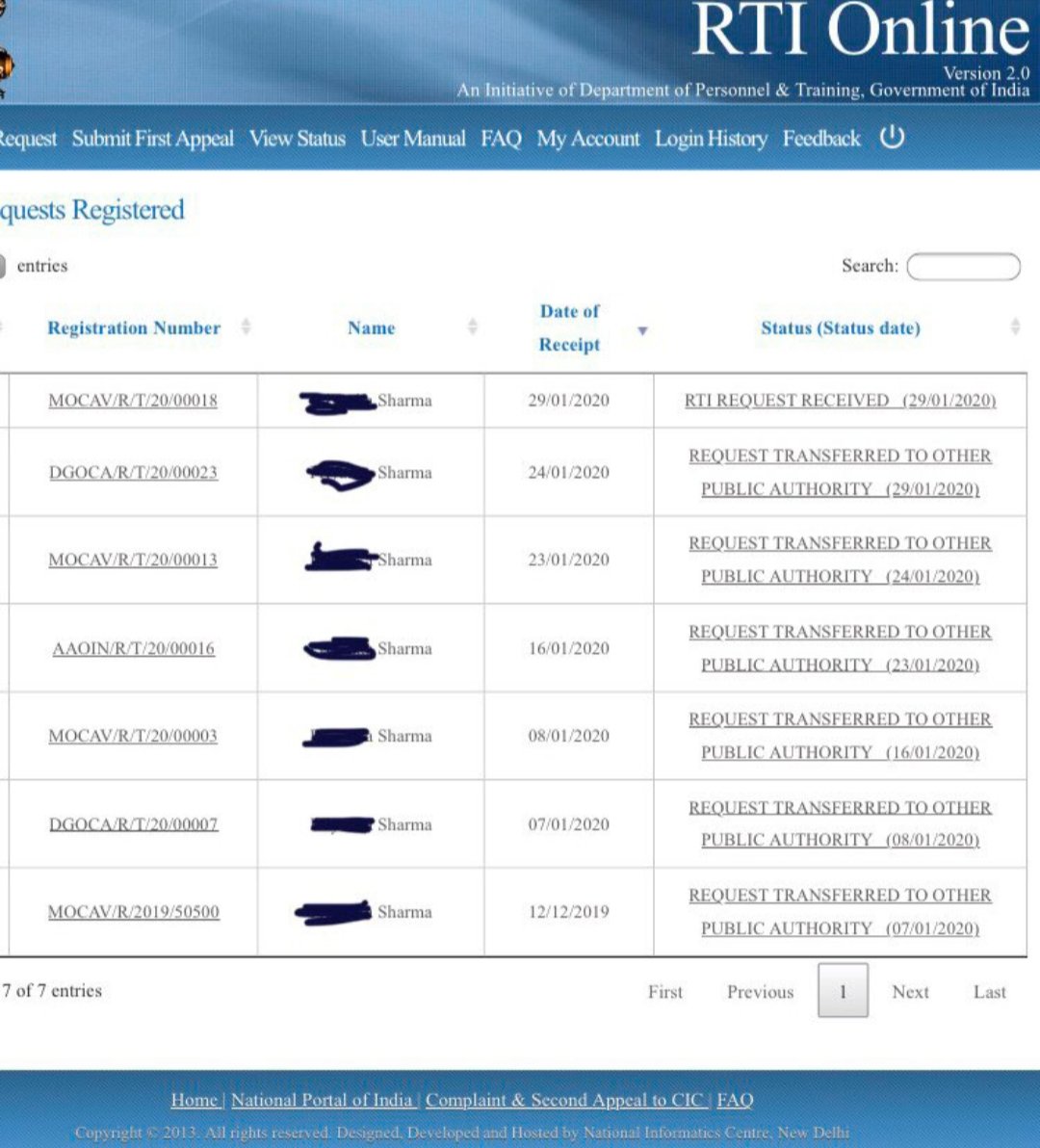The height and width of the screenshot is (1148, 1040).
Task: Click receipt date 29/01/2020 cell
Action: coord(569,401)
